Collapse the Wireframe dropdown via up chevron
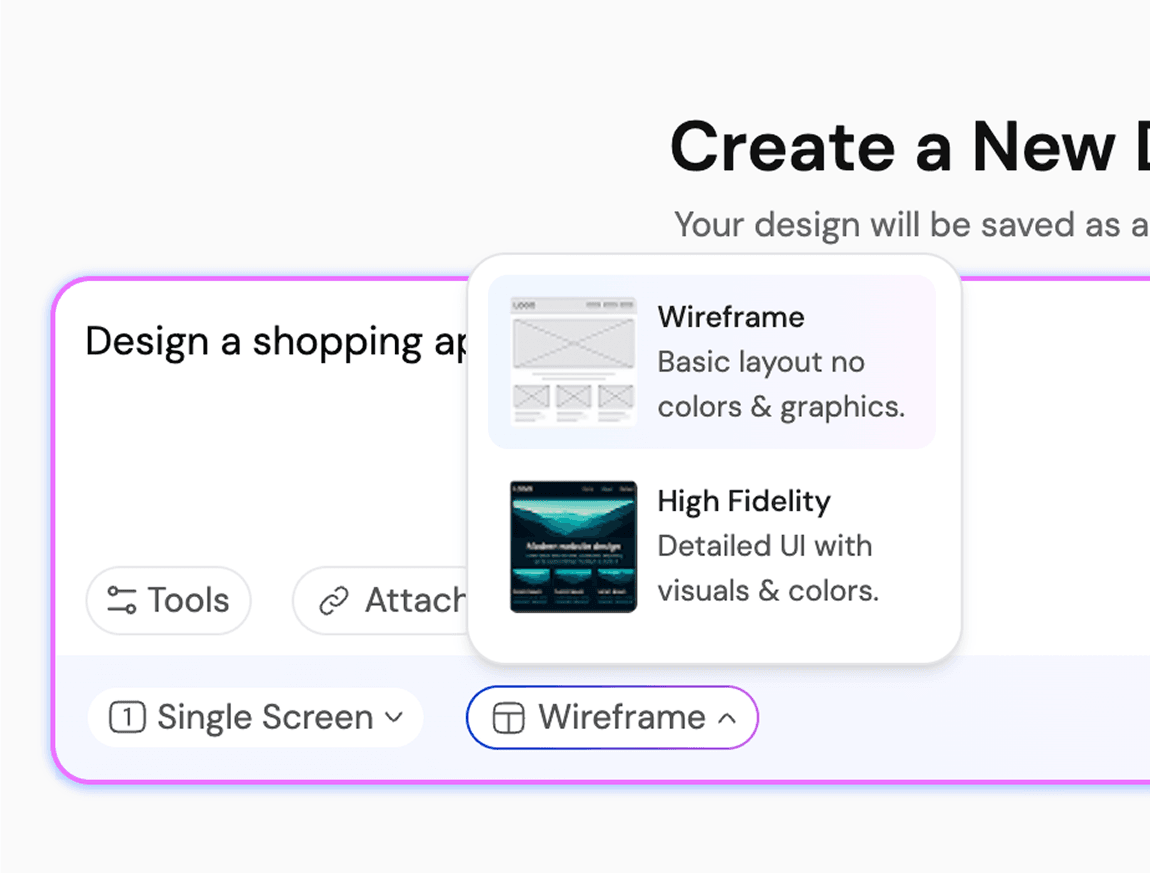The width and height of the screenshot is (1150, 873). click(728, 718)
